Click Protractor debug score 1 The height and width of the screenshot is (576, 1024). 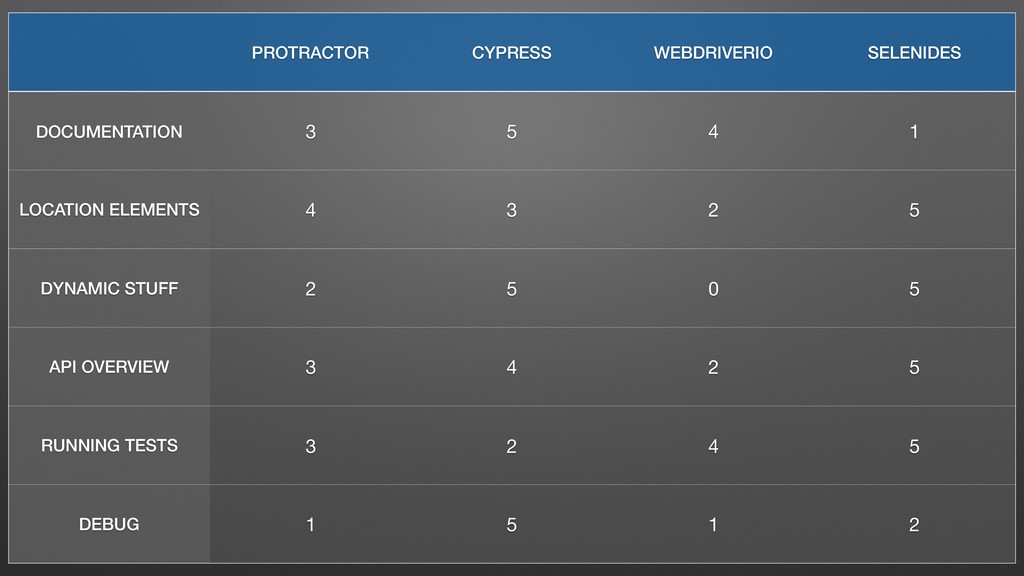310,524
